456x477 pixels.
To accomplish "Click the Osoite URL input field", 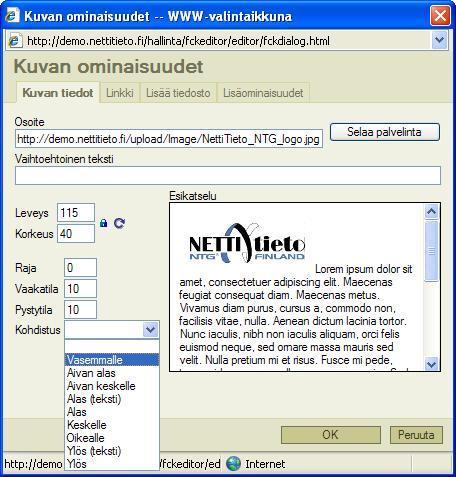I will [x=169, y=139].
